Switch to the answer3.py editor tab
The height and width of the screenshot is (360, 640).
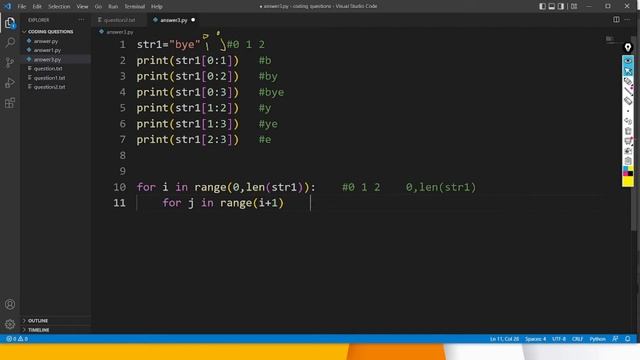pyautogui.click(x=173, y=20)
